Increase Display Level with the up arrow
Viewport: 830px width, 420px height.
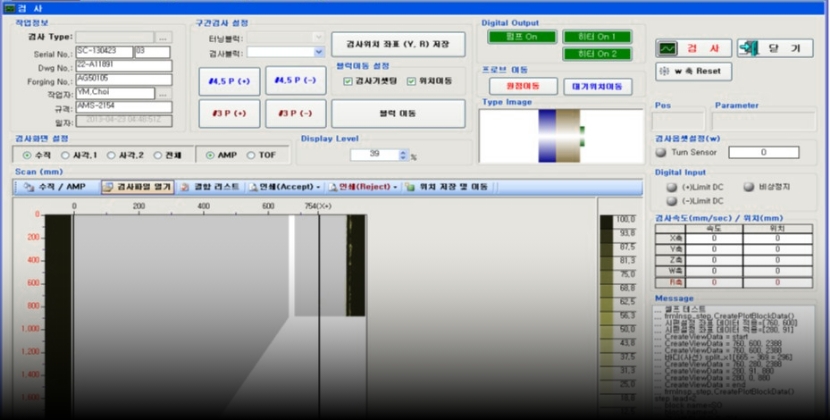tap(403, 153)
